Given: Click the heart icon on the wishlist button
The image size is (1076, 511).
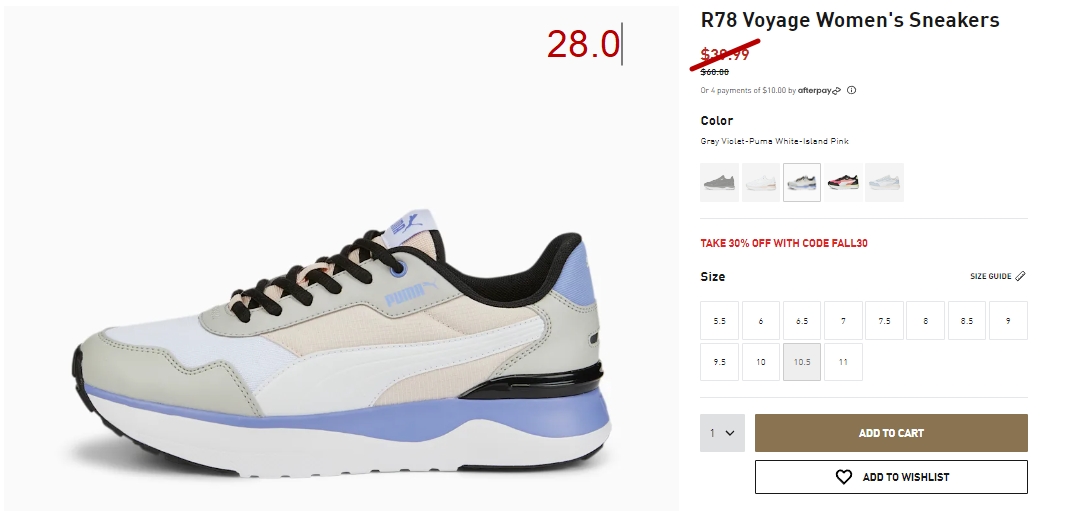Looking at the screenshot, I should click(x=843, y=477).
